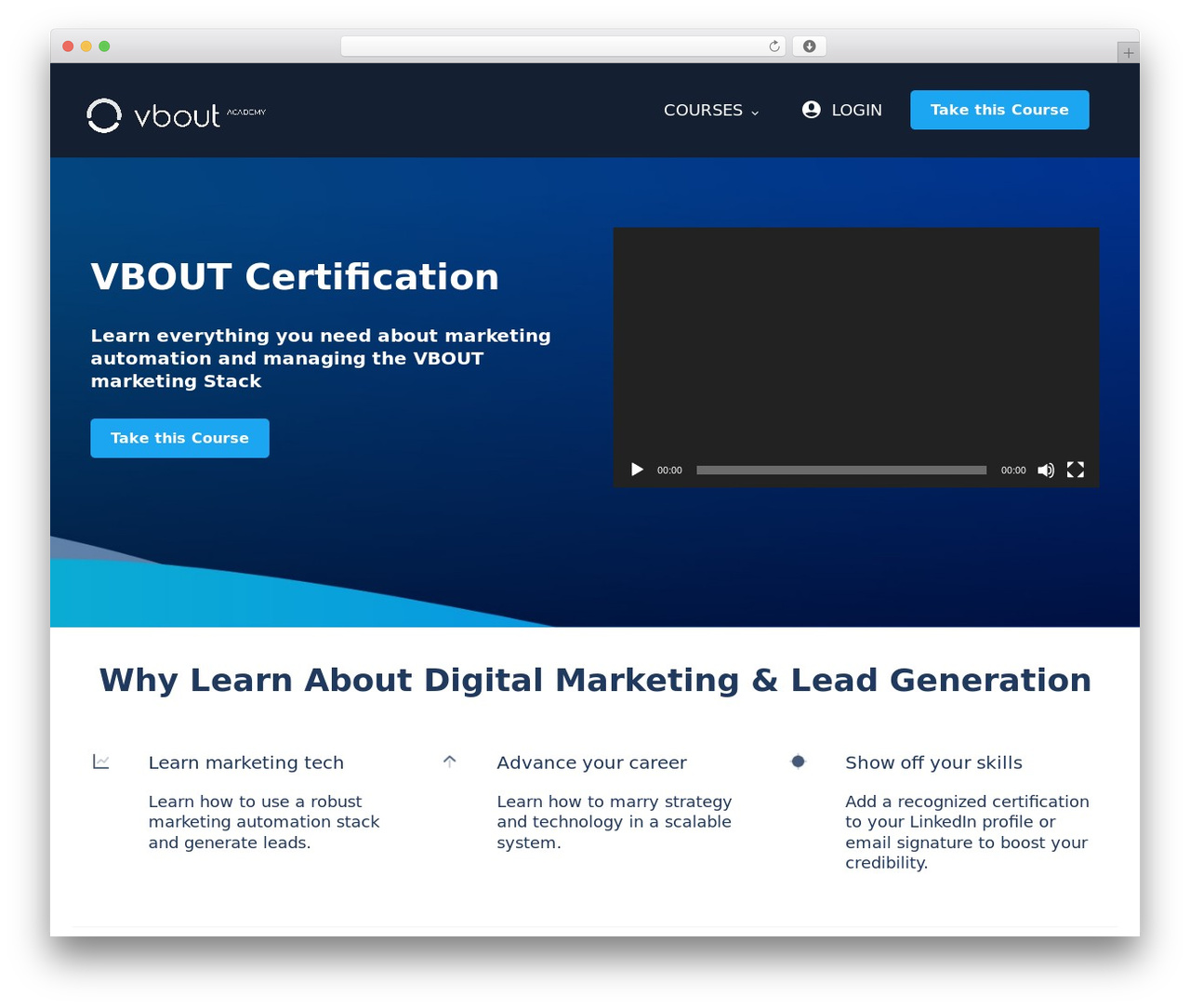Click the browser reload icon
The width and height of the screenshot is (1190, 1008).
click(x=774, y=46)
